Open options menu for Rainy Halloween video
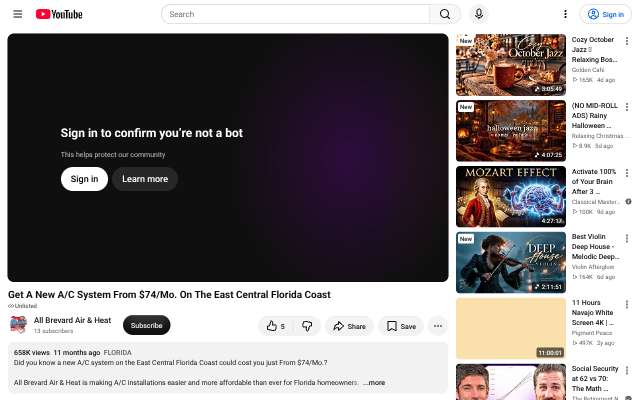The width and height of the screenshot is (640, 400). click(x=627, y=107)
